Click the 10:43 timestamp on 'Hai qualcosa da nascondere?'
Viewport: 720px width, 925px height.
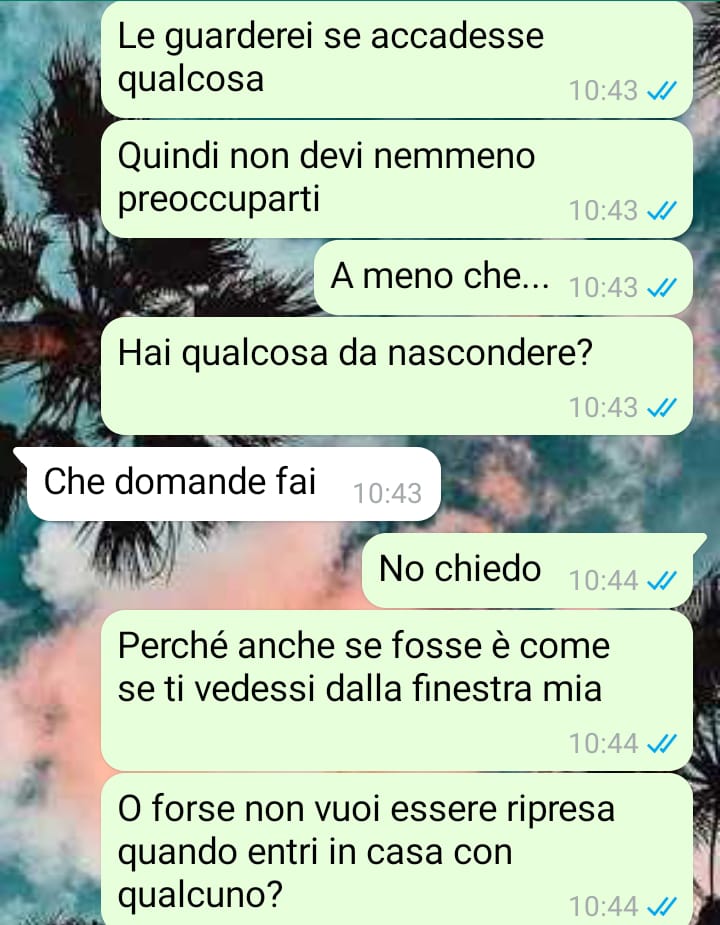point(603,408)
